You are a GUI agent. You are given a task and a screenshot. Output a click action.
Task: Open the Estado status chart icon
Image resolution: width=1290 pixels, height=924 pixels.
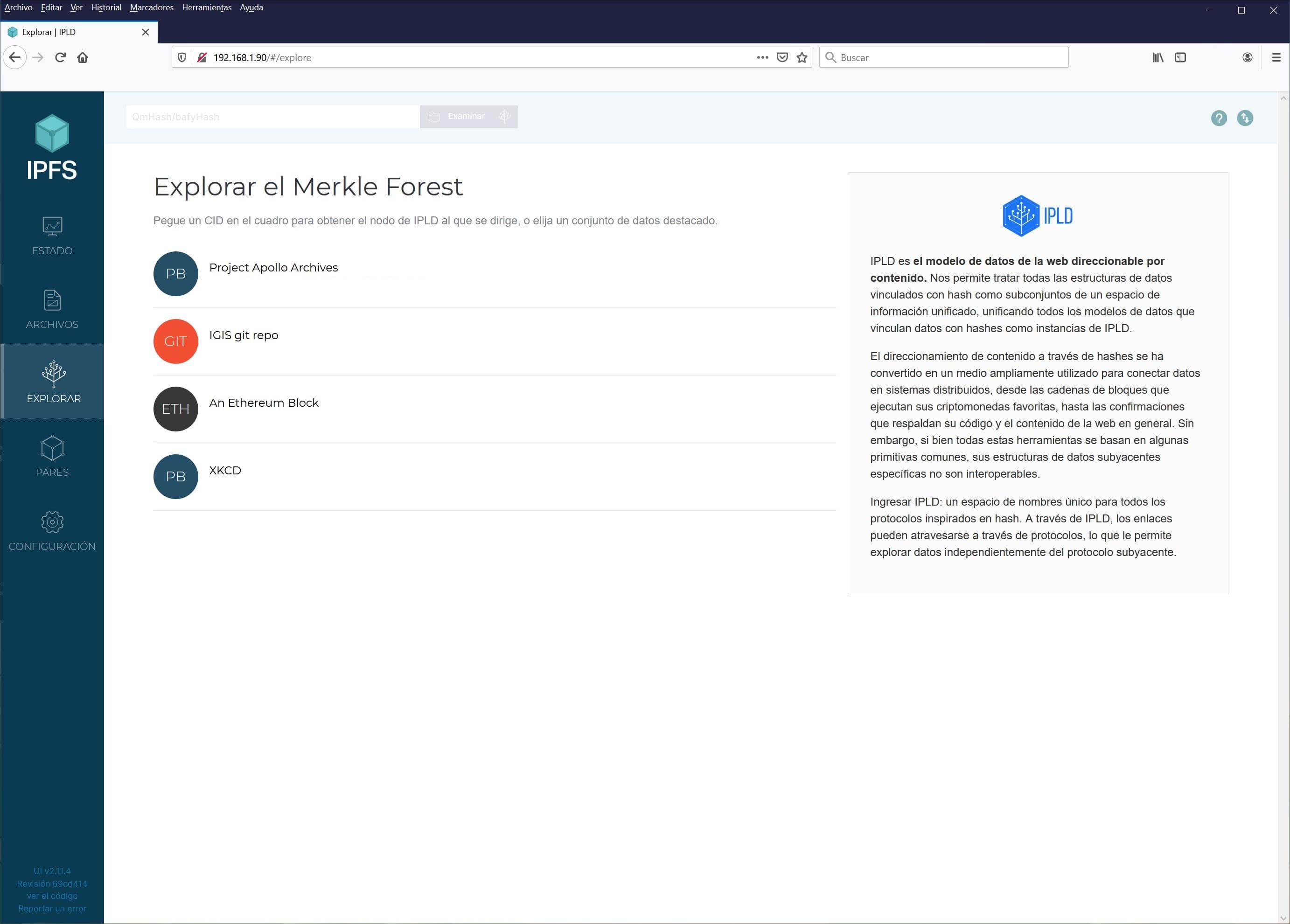[52, 226]
